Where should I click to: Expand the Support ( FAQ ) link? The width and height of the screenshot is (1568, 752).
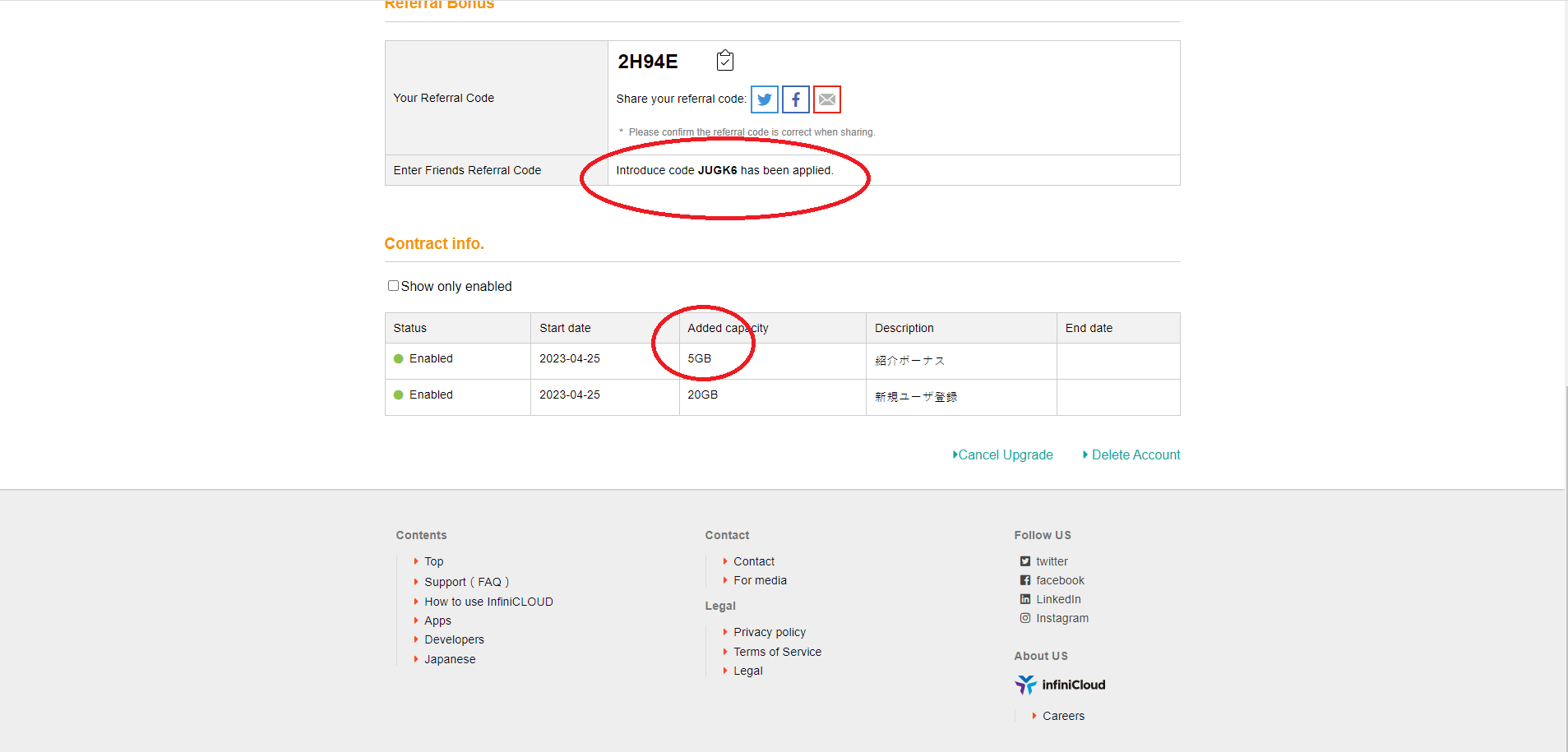[x=466, y=582]
